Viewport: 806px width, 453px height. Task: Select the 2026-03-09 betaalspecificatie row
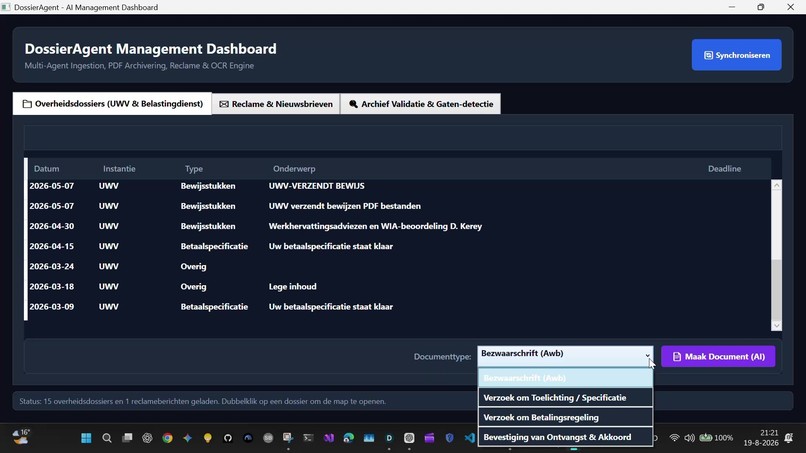[398, 306]
